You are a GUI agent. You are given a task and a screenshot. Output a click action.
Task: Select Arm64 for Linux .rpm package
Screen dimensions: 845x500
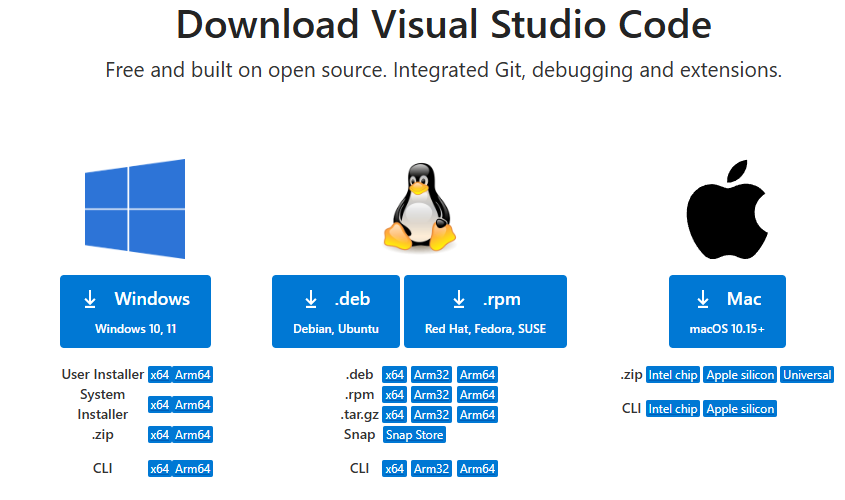click(x=477, y=395)
